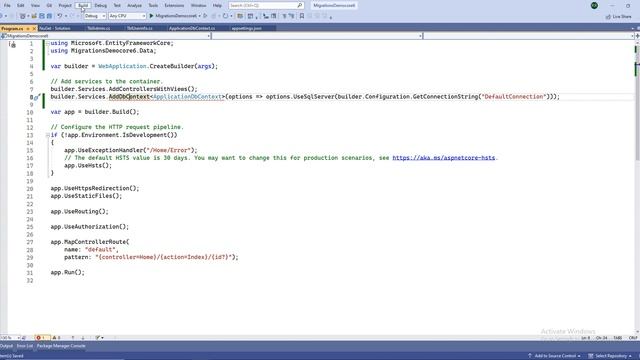Screen dimensions: 640x360
Task: Click the uncomment selection toolbar icon
Action: [291, 16]
